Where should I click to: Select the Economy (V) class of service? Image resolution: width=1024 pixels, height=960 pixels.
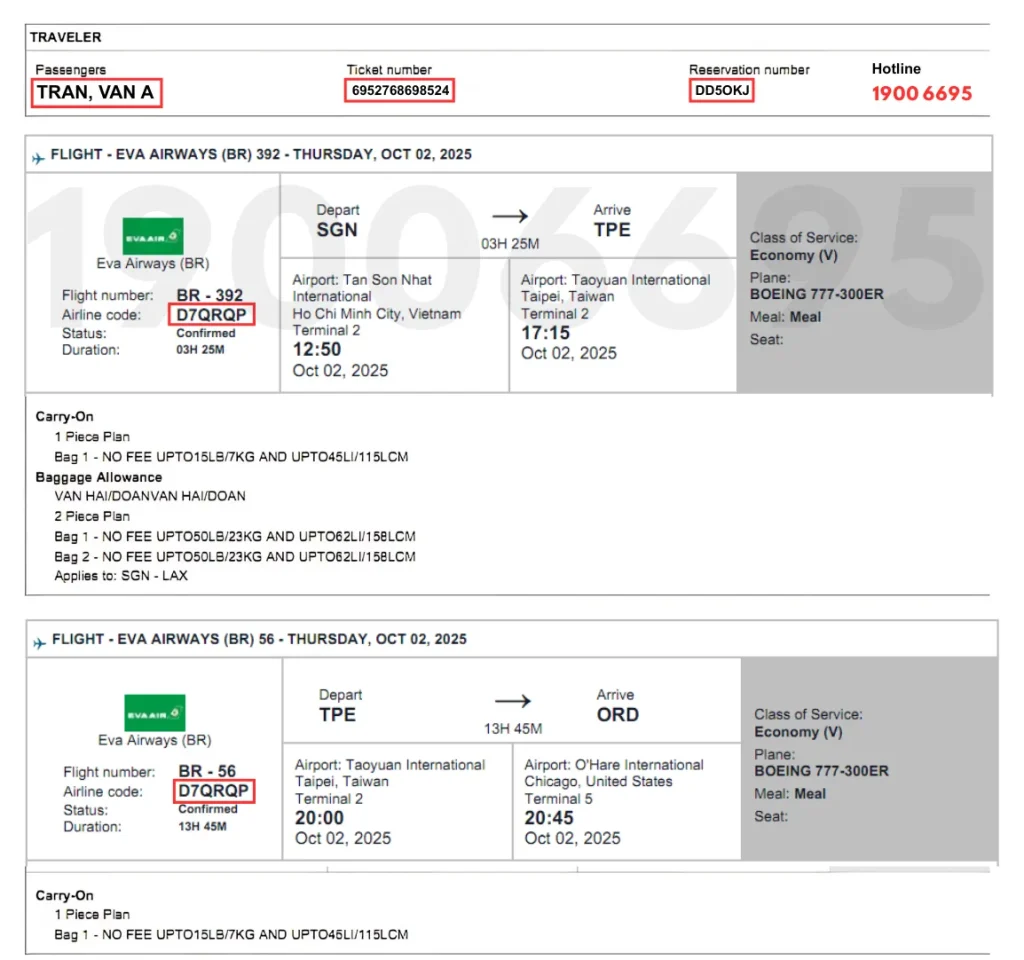coord(794,256)
